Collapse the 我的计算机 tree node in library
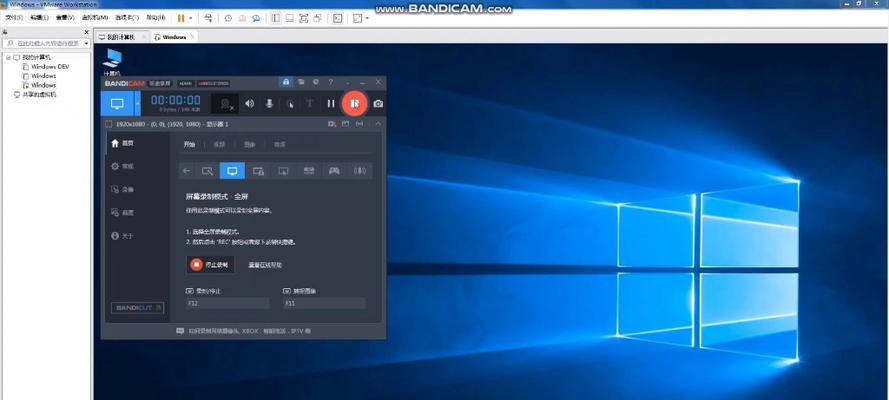 [8, 57]
